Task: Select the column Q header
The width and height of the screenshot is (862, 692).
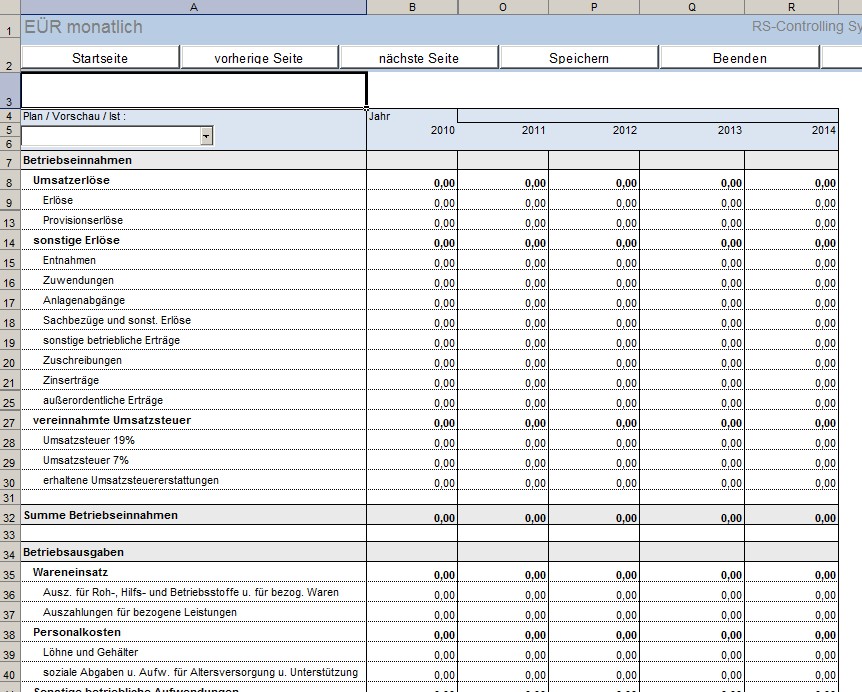Action: point(692,7)
